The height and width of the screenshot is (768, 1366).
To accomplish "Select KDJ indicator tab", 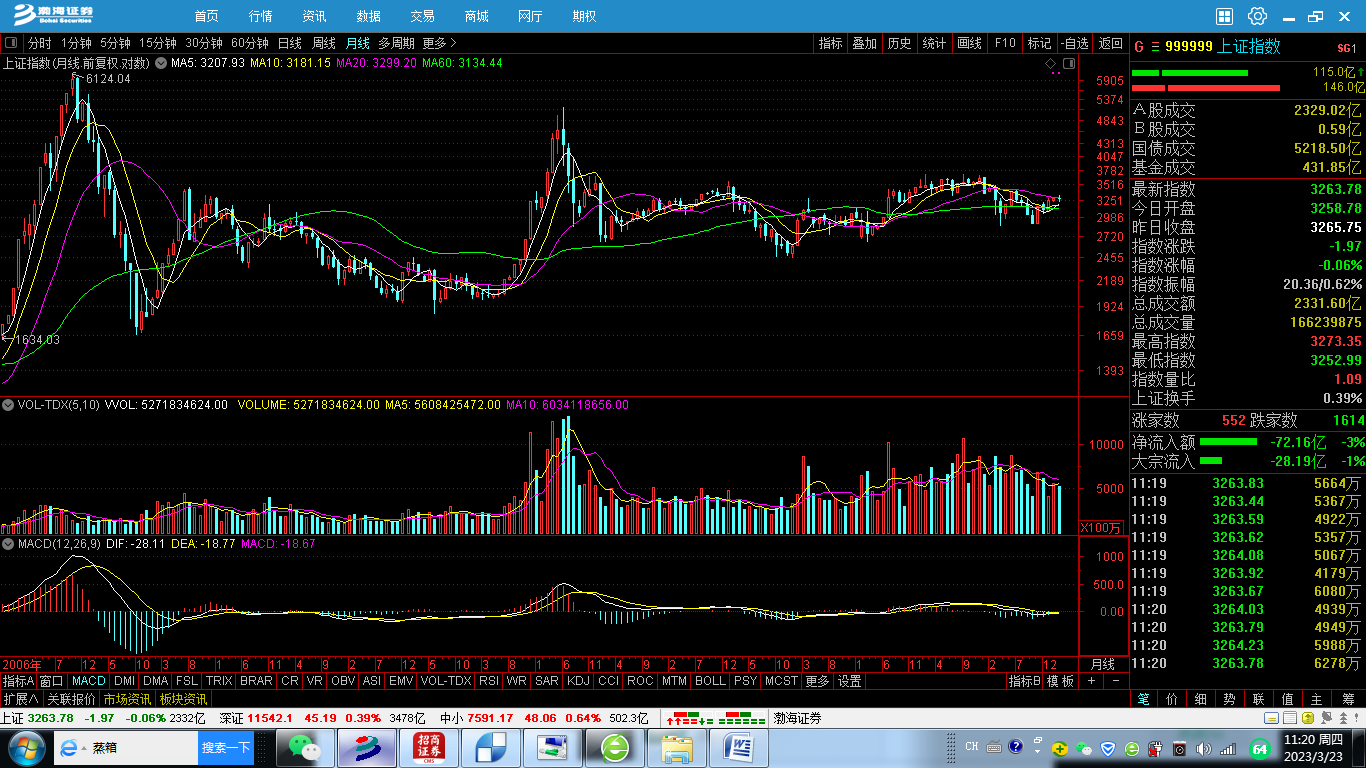I will tap(578, 681).
